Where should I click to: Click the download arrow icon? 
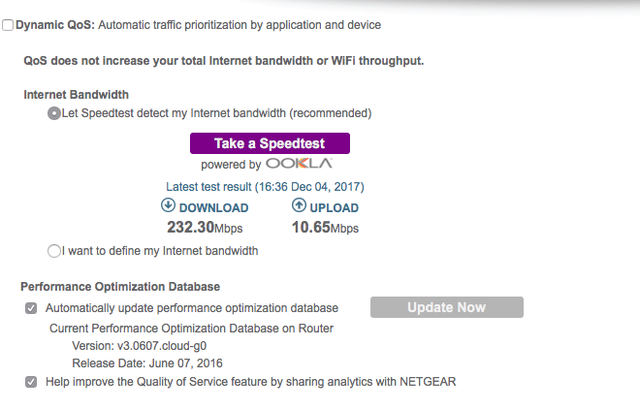pos(167,206)
